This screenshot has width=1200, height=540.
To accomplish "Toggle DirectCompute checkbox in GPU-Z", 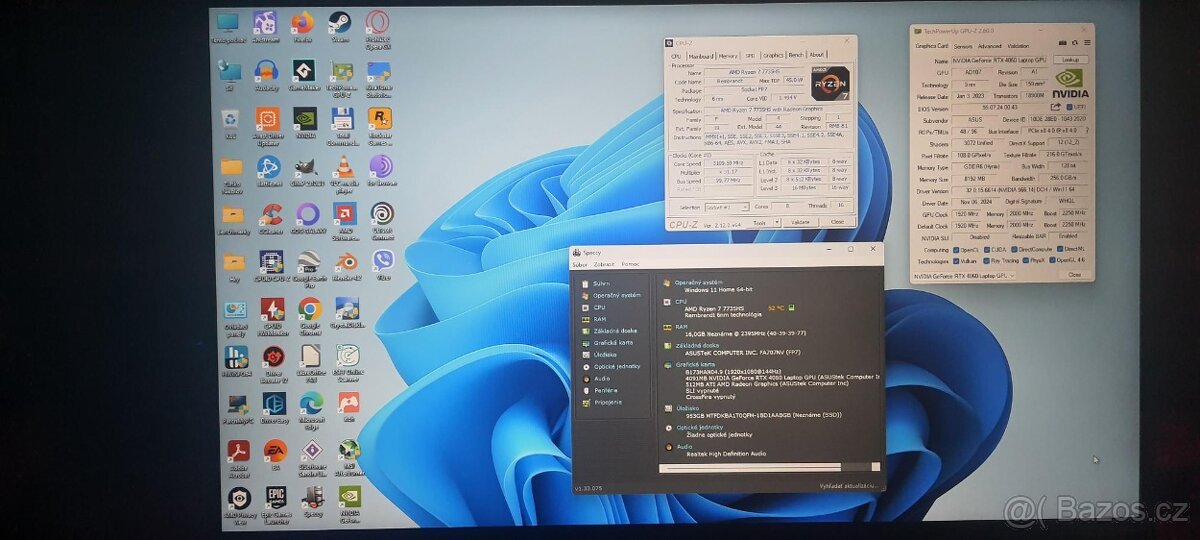I will point(1015,249).
